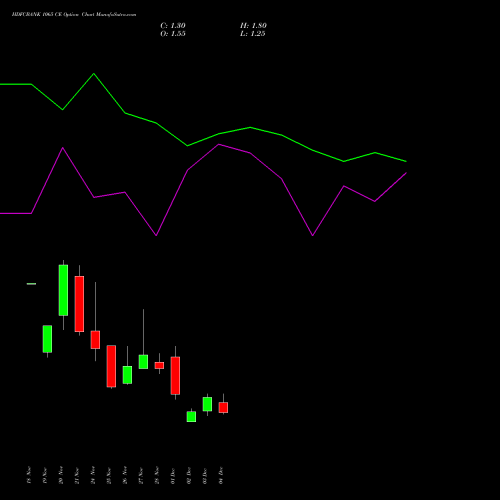Viewport: 500px width, 500px height.
Task: Click the 04 Dec date label
Action: 221,475
